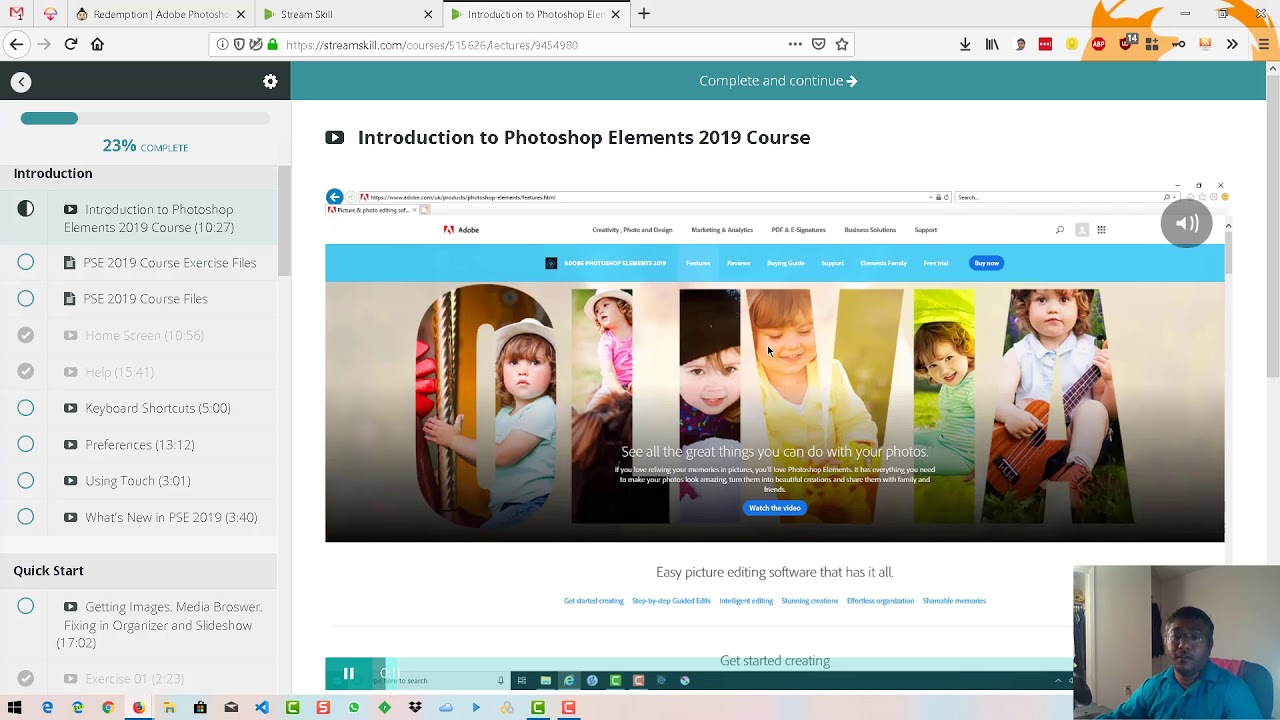Open a new browser tab
Viewport: 1280px width, 720px height.
pyautogui.click(x=644, y=14)
